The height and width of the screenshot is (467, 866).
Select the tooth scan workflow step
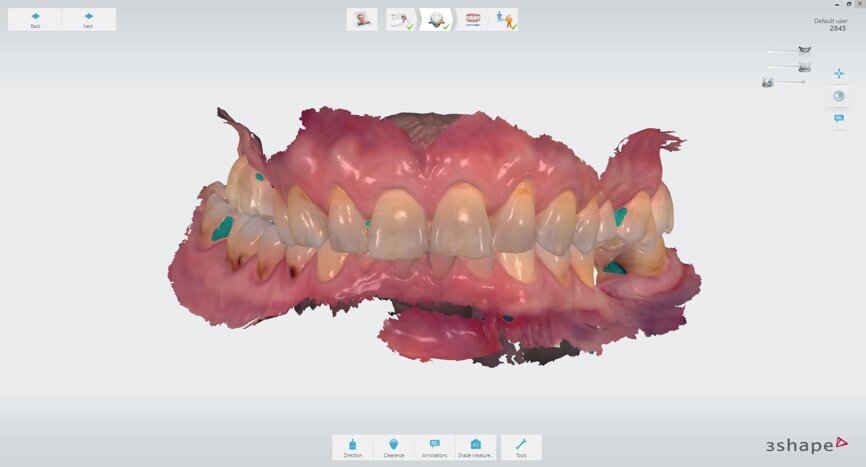coord(436,19)
